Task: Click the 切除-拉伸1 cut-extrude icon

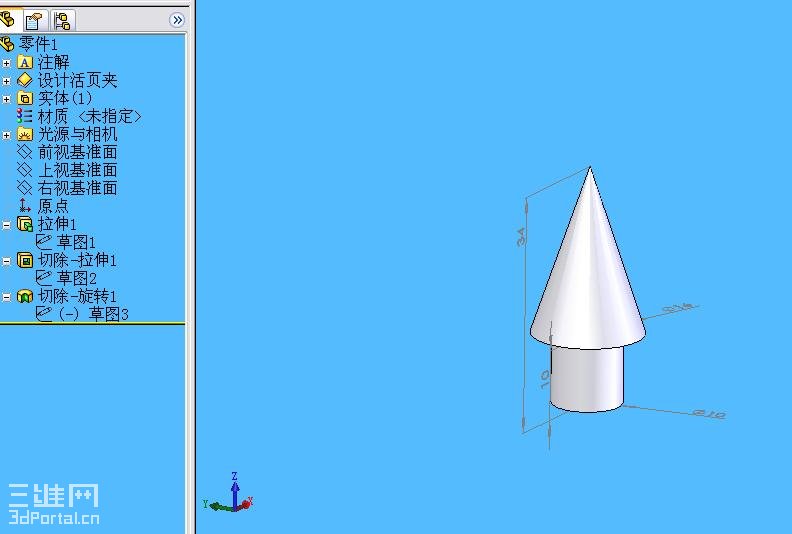Action: point(24,260)
